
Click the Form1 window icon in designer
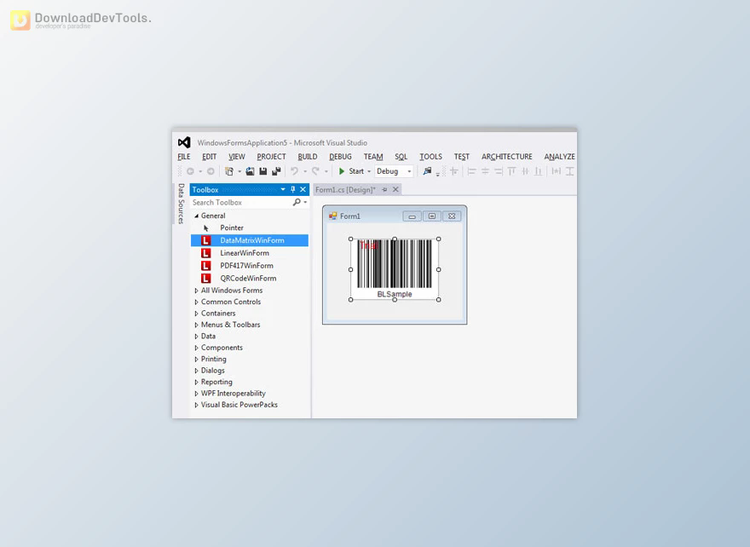333,216
